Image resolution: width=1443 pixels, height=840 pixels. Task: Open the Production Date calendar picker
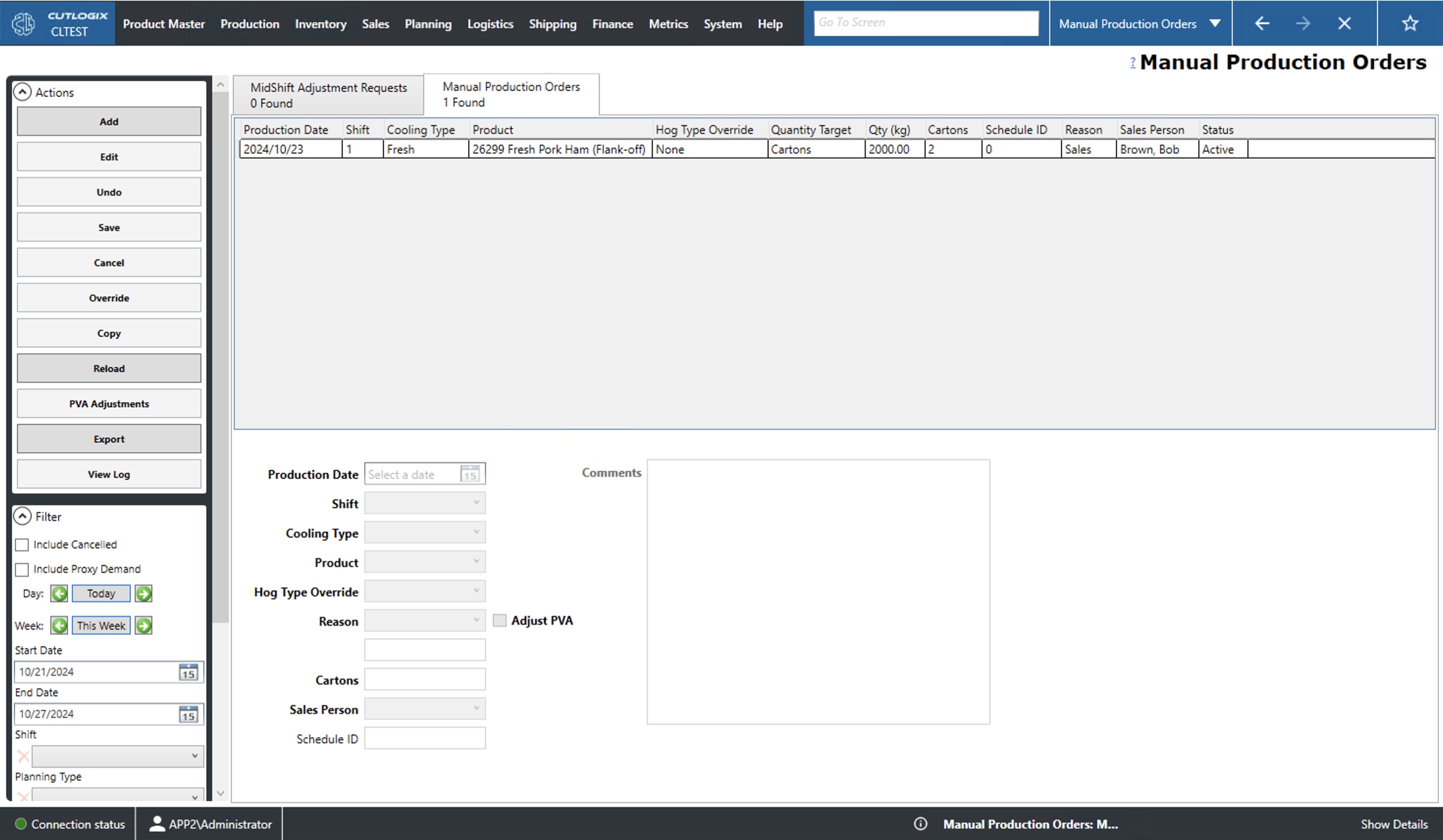[x=470, y=474]
